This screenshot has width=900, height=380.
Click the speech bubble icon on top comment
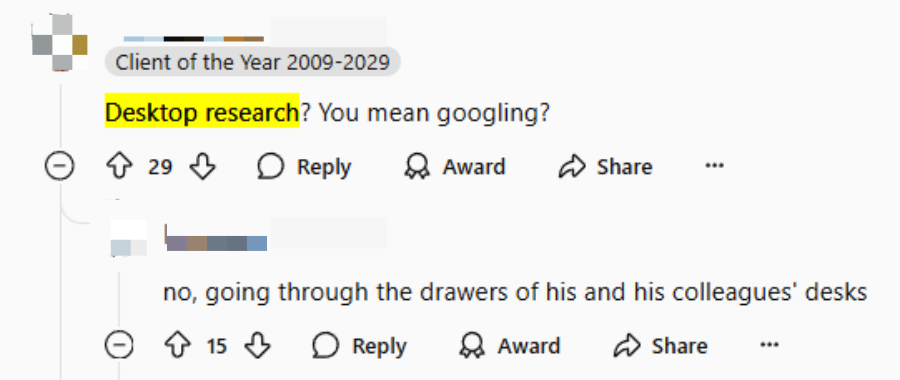pos(270,167)
